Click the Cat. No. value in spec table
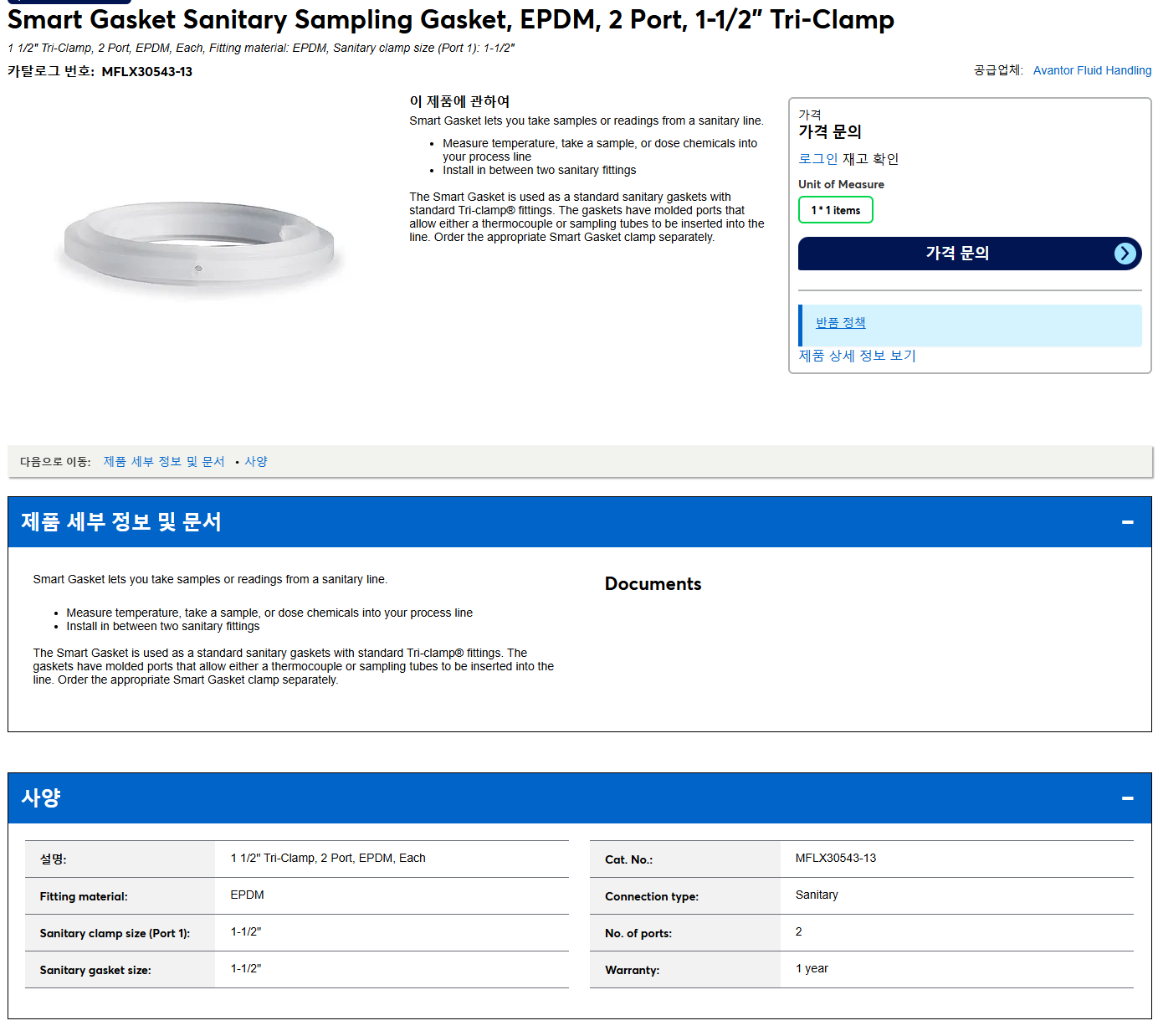 coord(835,858)
